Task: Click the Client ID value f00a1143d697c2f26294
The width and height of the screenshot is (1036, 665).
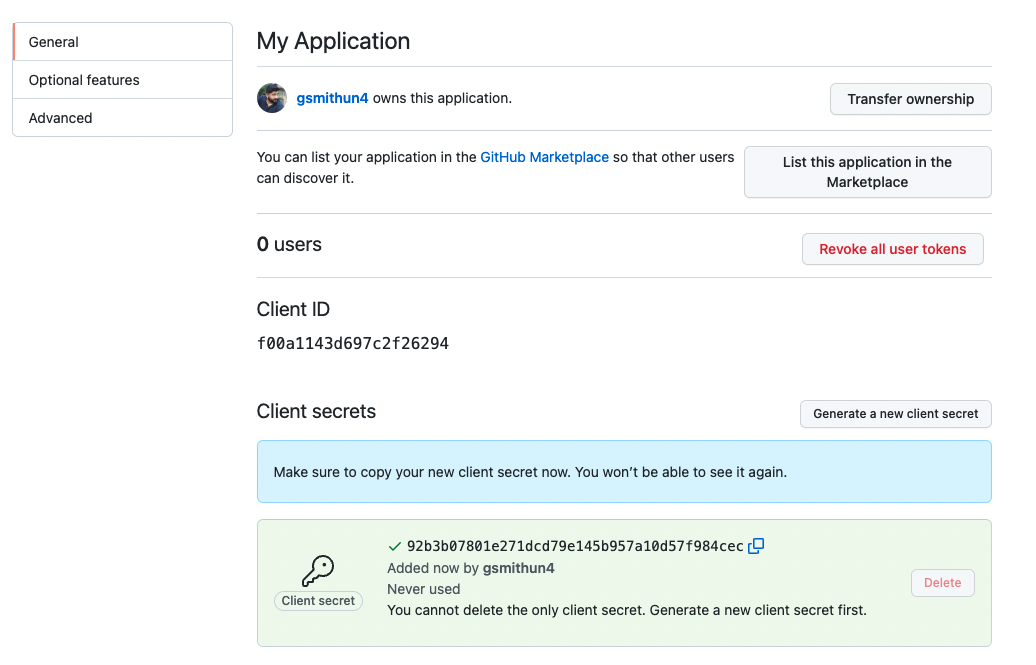Action: pyautogui.click(x=352, y=344)
